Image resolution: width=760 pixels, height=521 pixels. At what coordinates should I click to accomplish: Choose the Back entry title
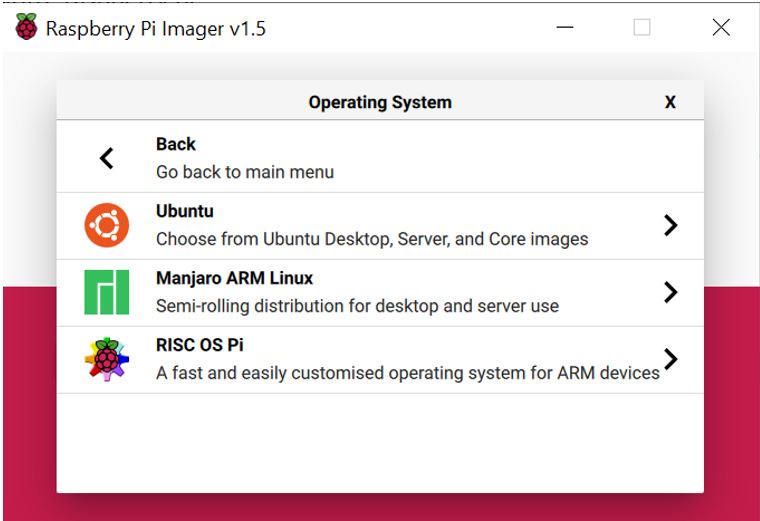pos(176,144)
